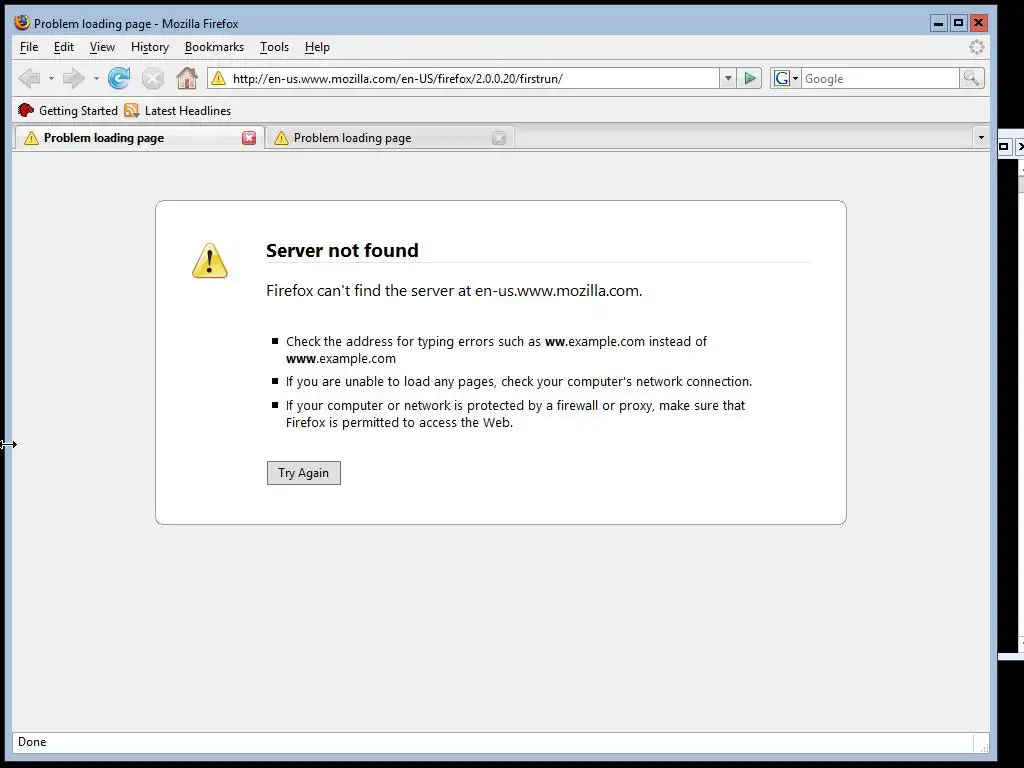Viewport: 1024px width, 768px height.
Task: Open the Help menu
Action: (317, 47)
